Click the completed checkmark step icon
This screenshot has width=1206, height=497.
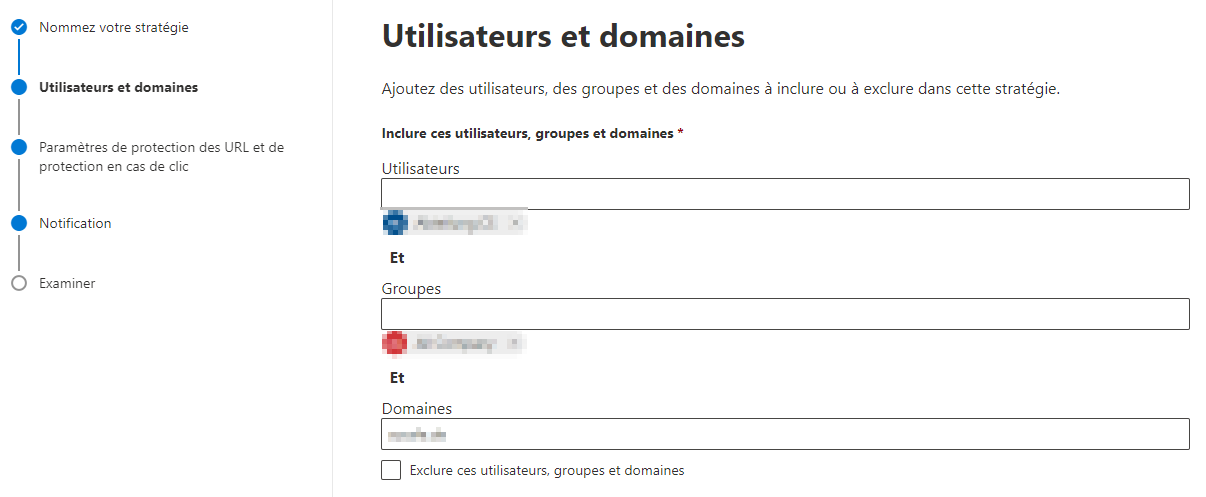click(x=19, y=28)
